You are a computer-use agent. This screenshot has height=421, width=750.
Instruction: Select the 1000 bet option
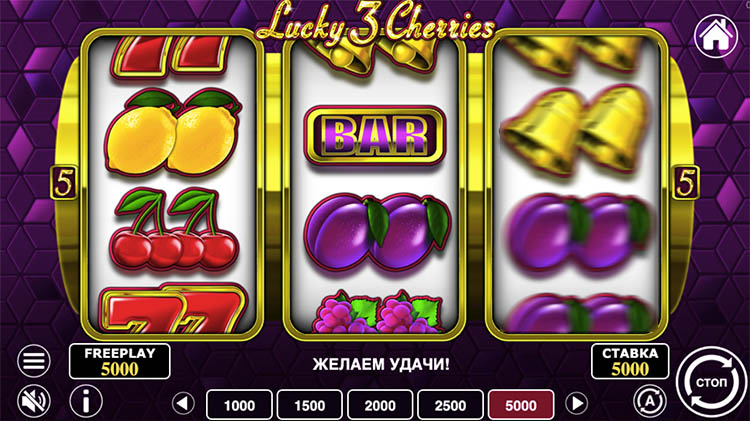pos(239,405)
